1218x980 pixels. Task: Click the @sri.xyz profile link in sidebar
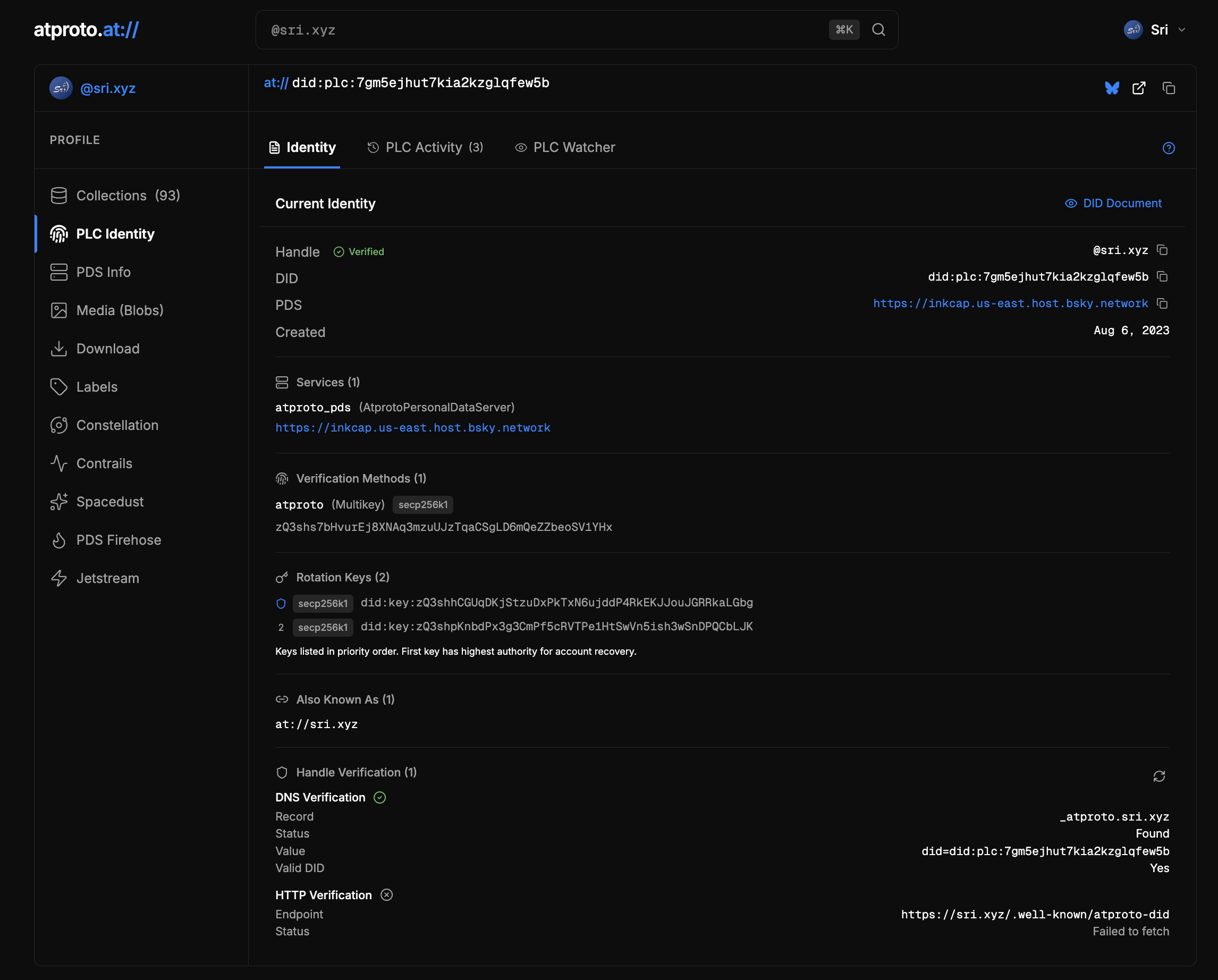[107, 88]
